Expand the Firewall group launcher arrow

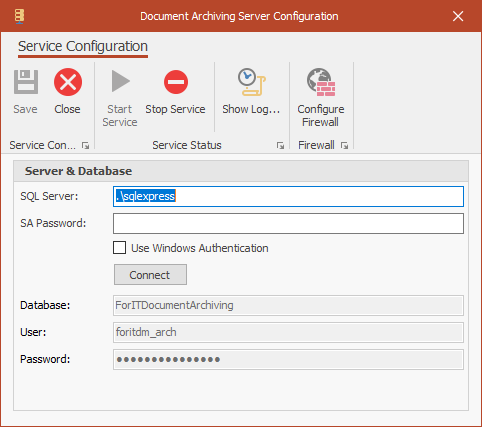(x=344, y=145)
